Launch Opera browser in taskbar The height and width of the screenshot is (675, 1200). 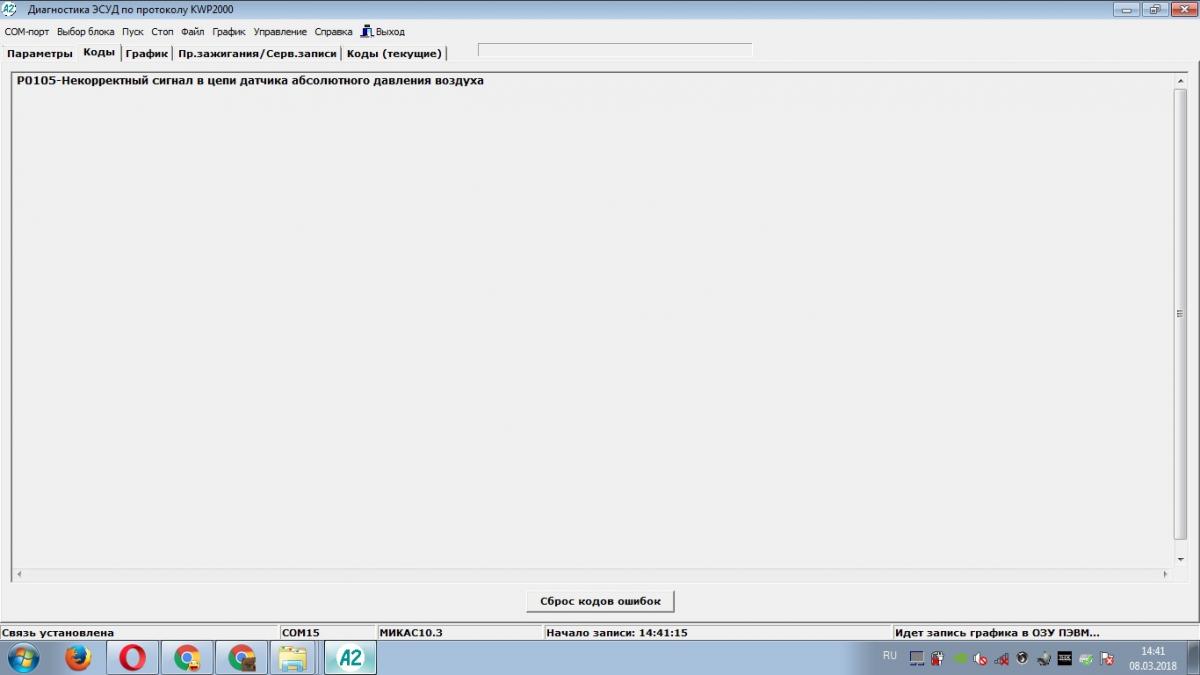[x=132, y=657]
